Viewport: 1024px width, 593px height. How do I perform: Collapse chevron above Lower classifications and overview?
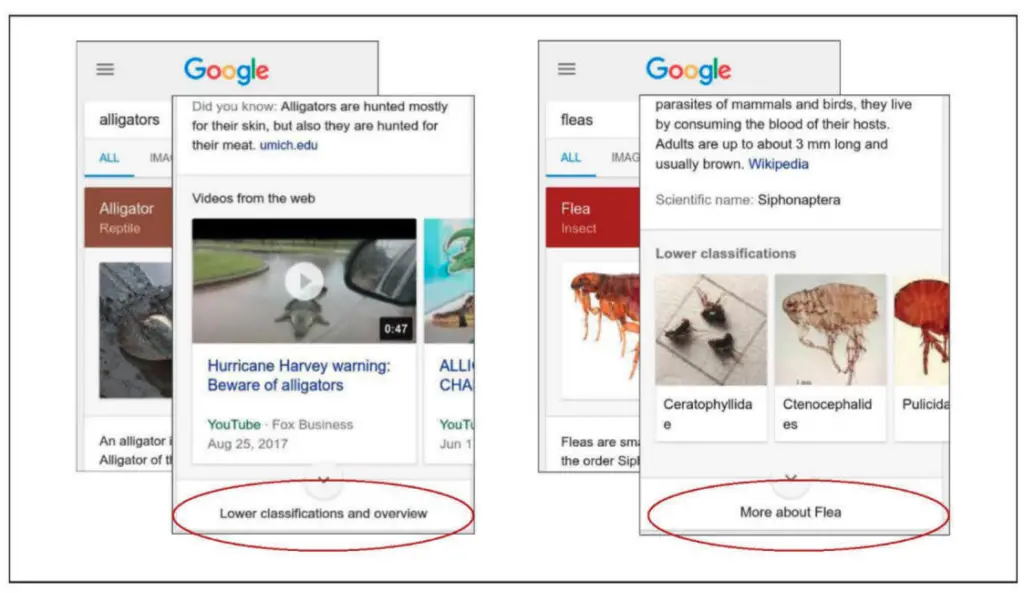pos(323,480)
